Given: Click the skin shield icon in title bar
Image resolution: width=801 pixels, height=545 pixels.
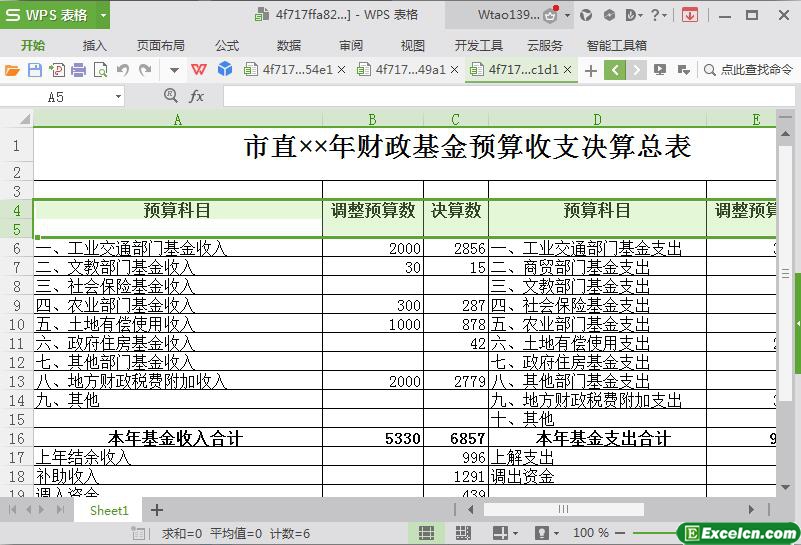Looking at the screenshot, I should (x=586, y=16).
